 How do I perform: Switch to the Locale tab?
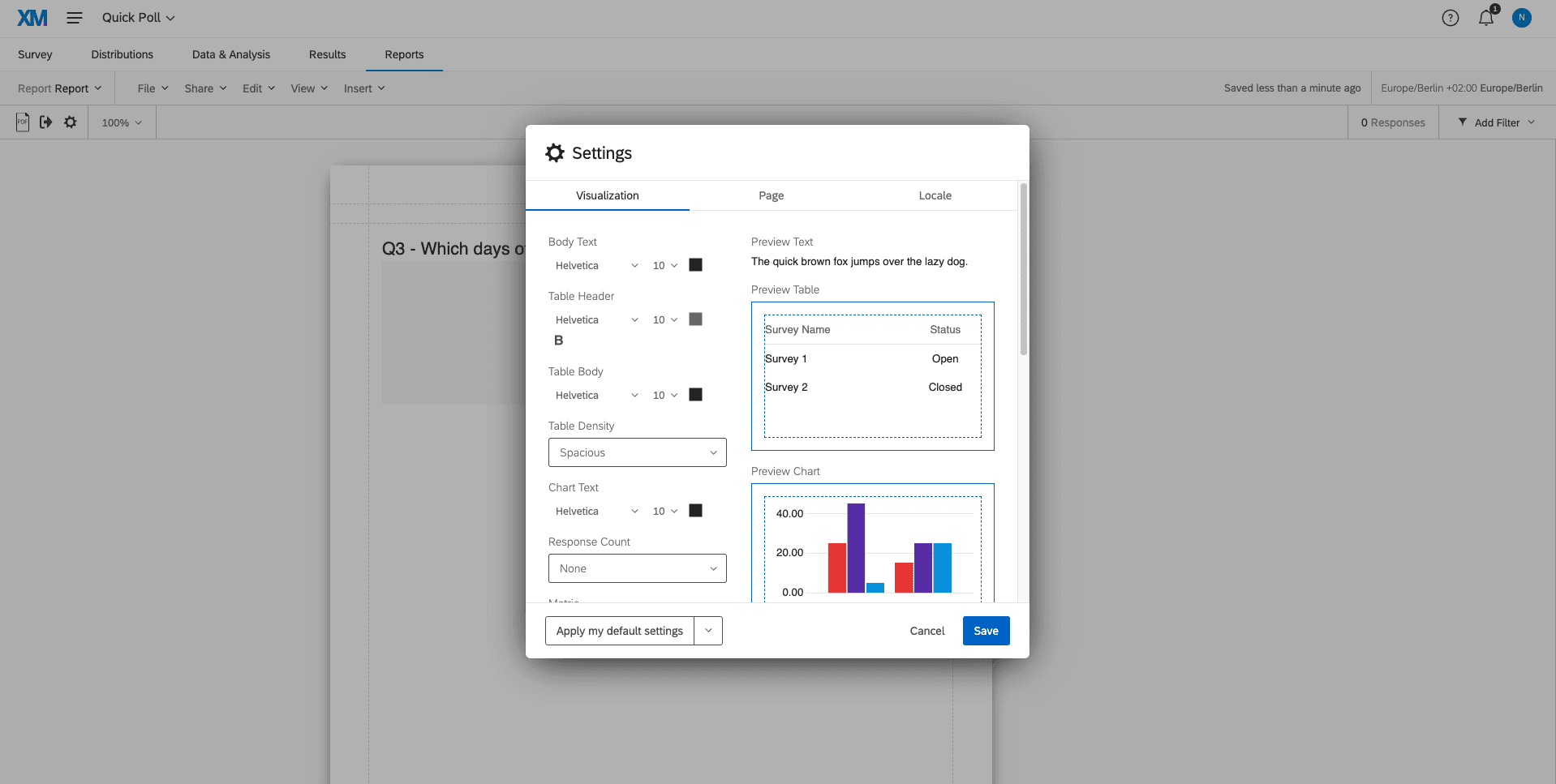935,195
